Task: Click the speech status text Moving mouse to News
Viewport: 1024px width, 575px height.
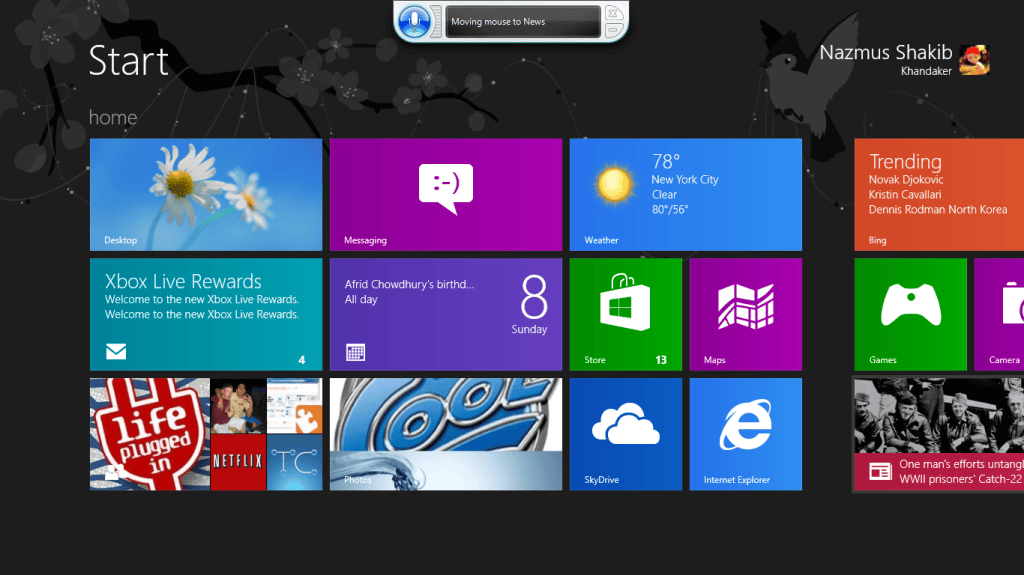Action: pos(498,22)
